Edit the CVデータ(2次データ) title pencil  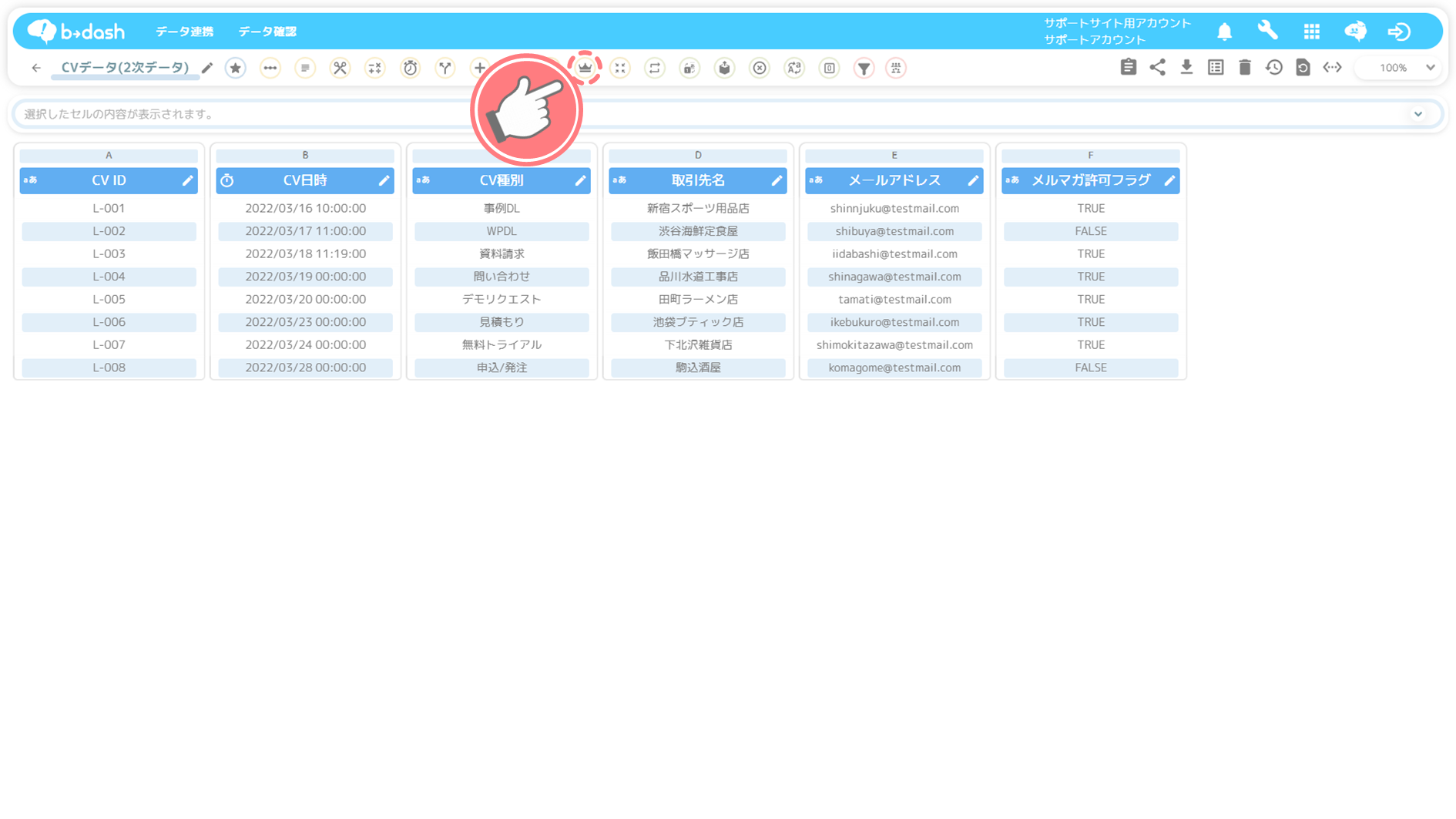click(206, 68)
